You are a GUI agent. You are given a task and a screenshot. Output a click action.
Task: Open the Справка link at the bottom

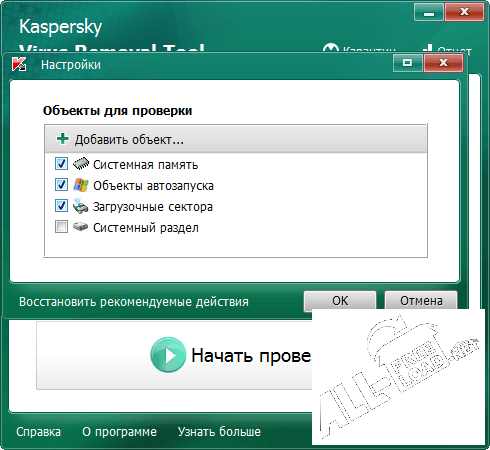pyautogui.click(x=39, y=432)
